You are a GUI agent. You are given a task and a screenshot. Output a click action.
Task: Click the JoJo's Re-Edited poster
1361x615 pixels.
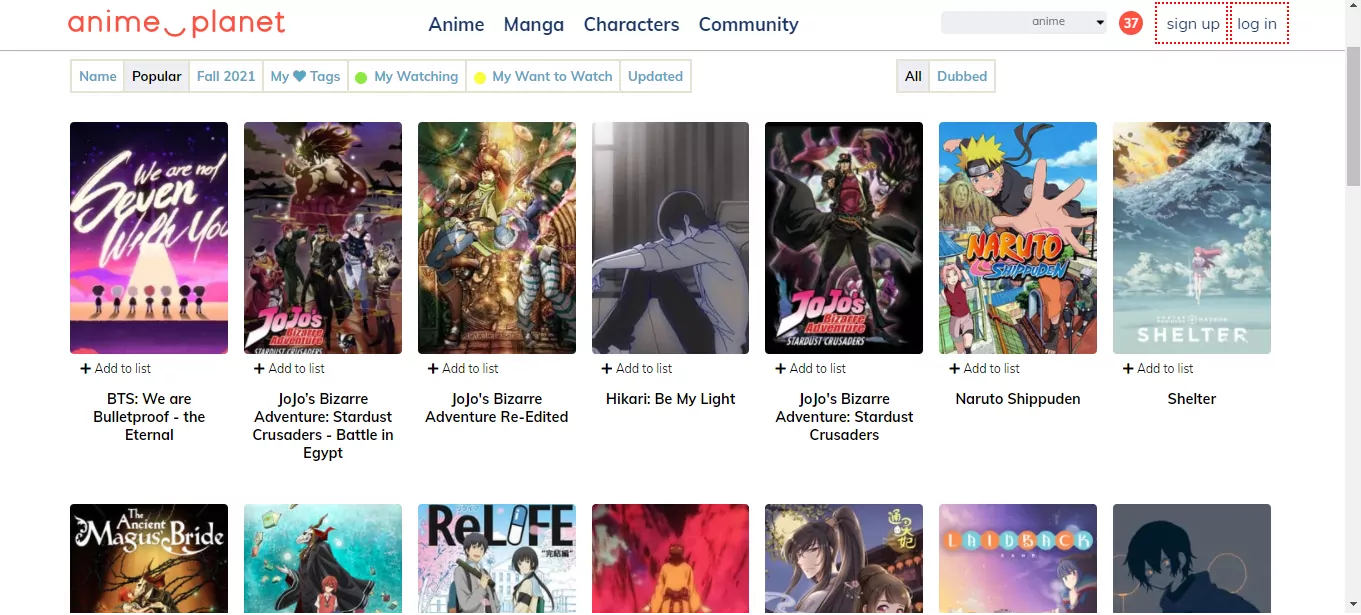coord(497,238)
